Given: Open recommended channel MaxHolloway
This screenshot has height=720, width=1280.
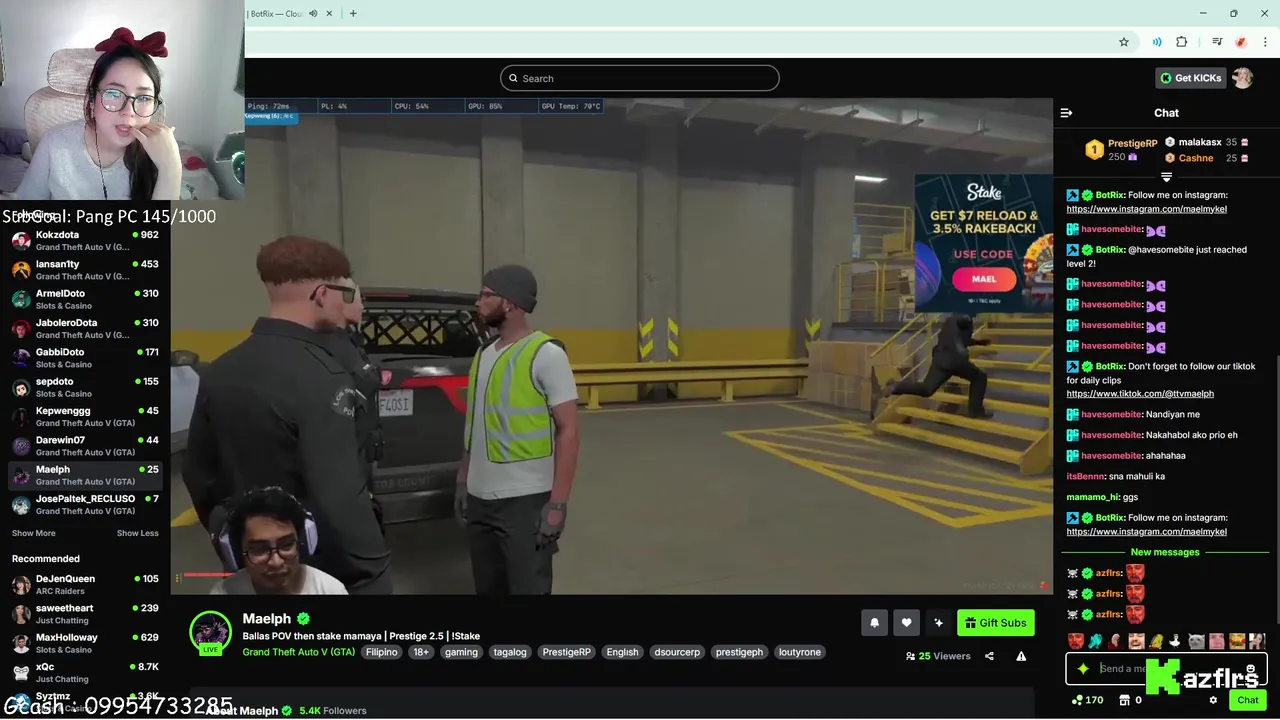Looking at the screenshot, I should (85, 643).
